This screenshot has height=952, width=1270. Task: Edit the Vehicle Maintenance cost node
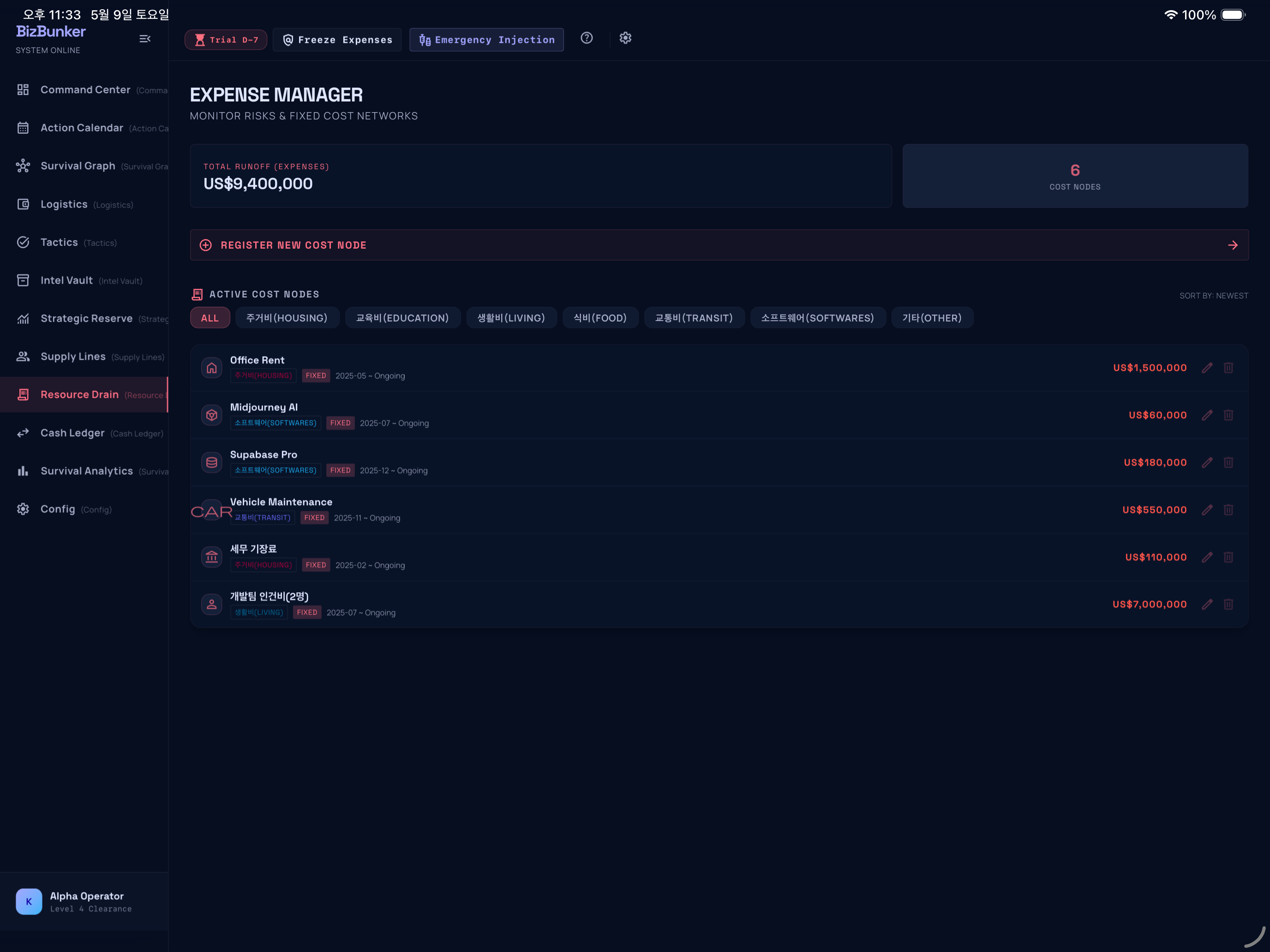tap(1207, 510)
